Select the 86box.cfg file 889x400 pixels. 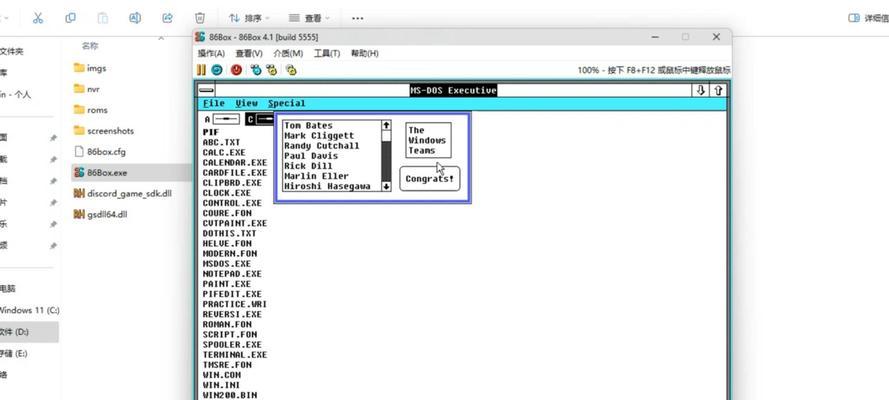click(x=99, y=152)
